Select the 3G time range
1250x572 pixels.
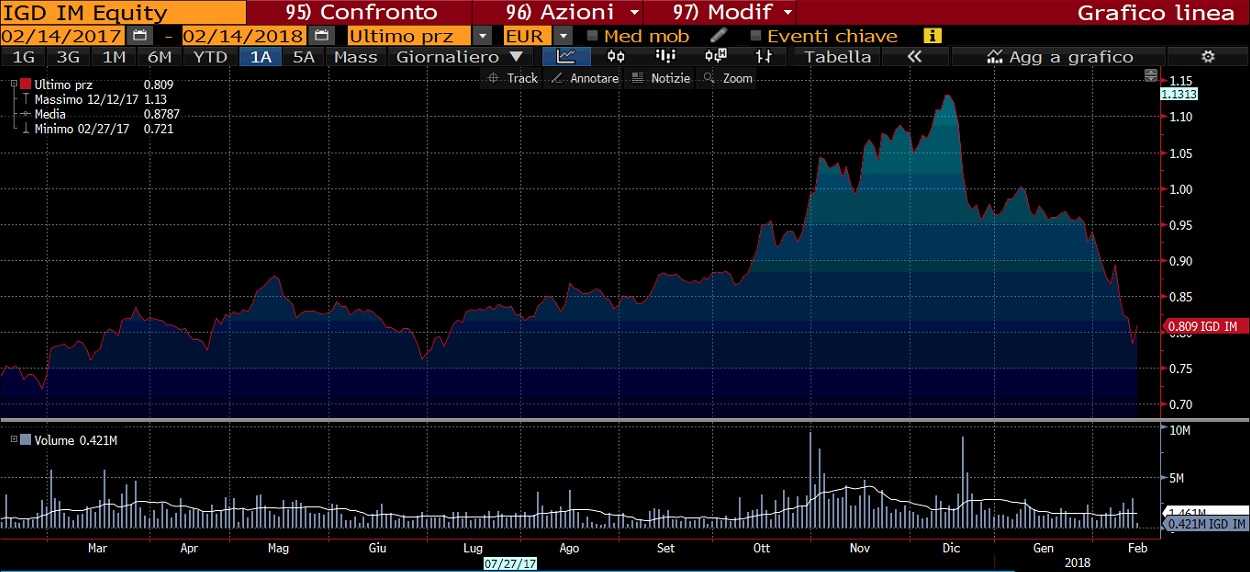[69, 56]
